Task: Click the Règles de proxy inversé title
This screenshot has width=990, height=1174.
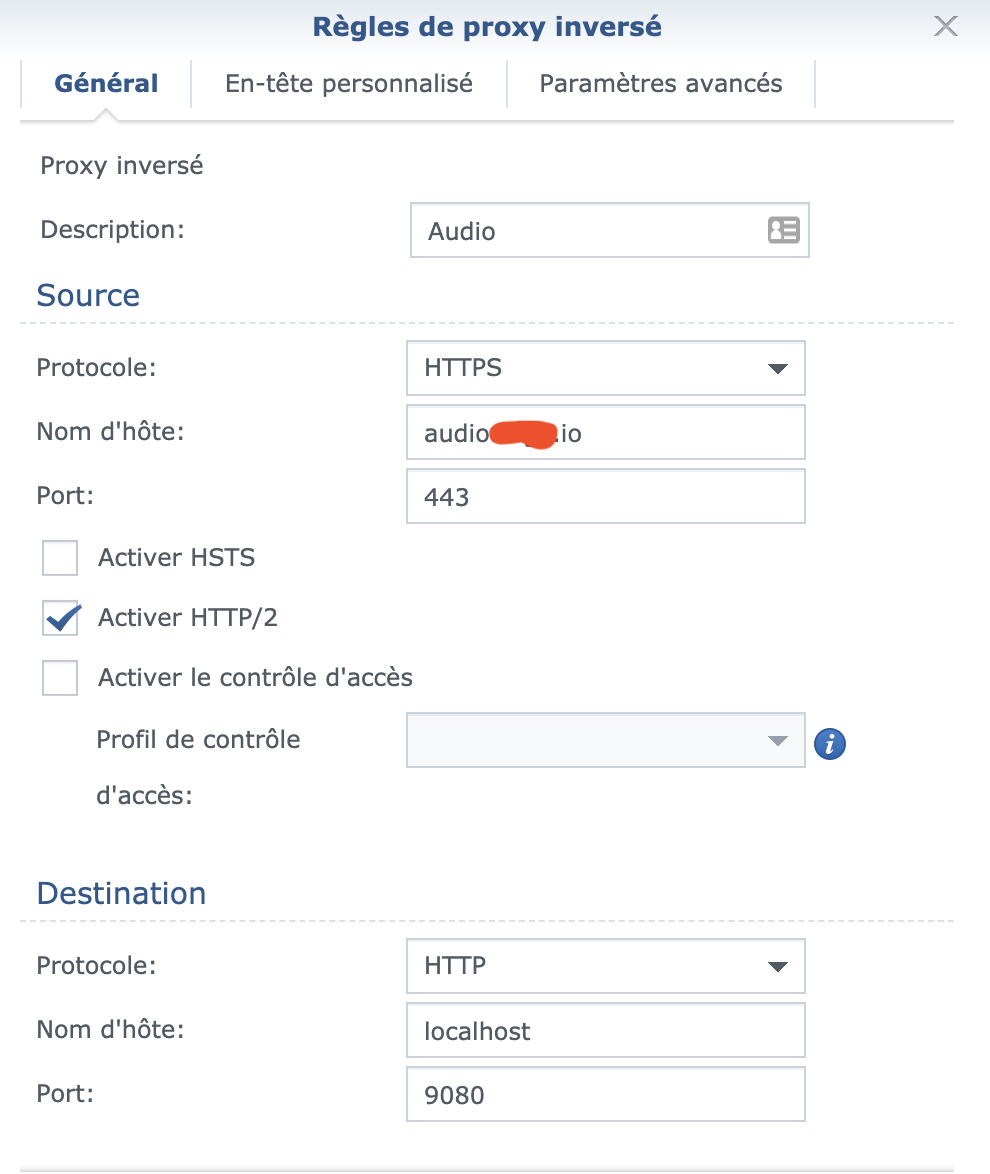Action: (x=487, y=27)
